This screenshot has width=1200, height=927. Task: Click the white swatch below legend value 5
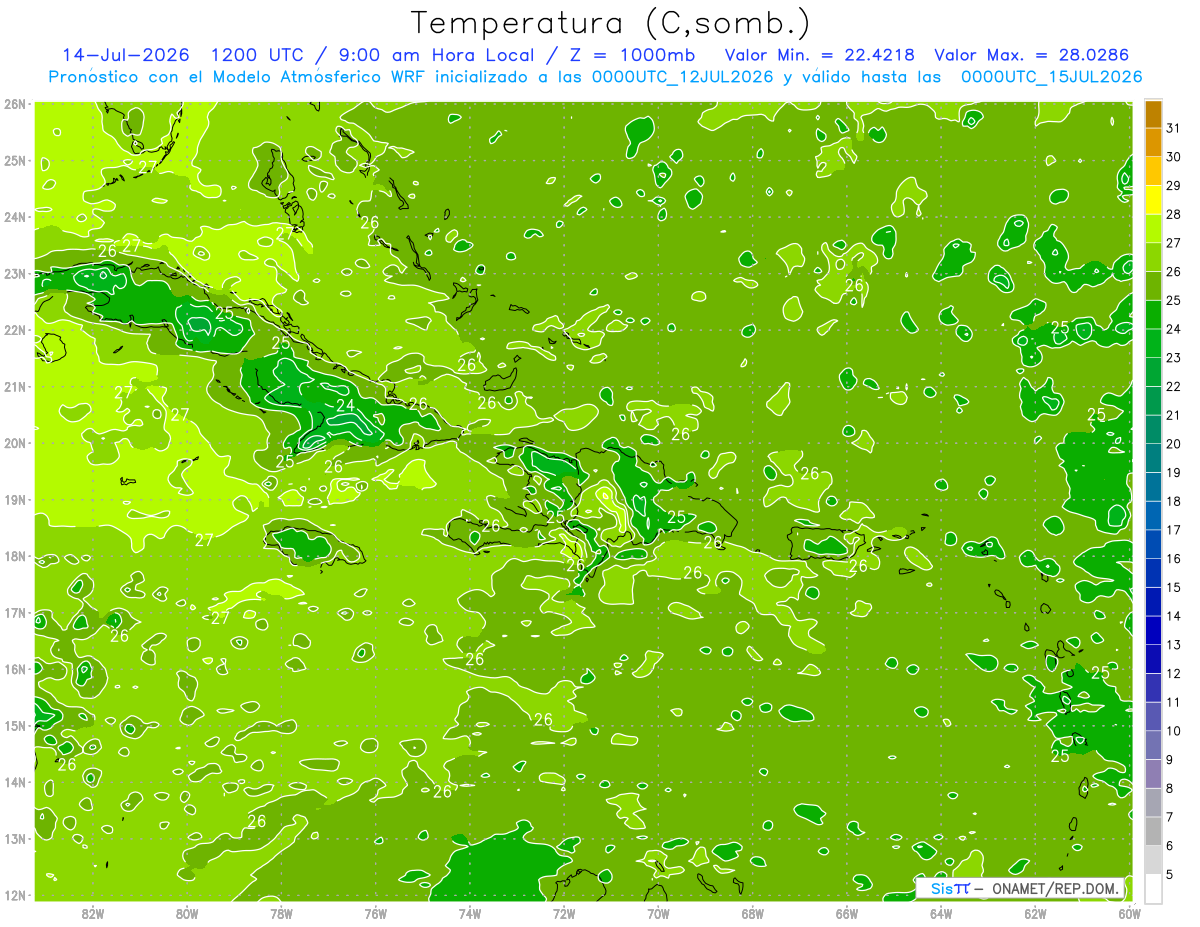[1153, 888]
